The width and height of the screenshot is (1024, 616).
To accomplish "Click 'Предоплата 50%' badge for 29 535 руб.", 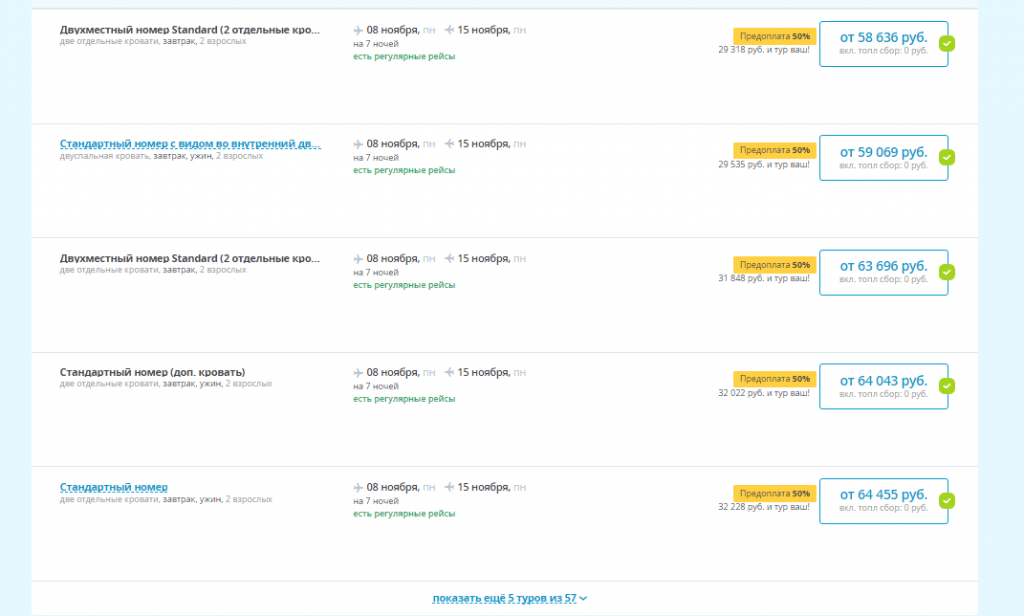I will 775,150.
